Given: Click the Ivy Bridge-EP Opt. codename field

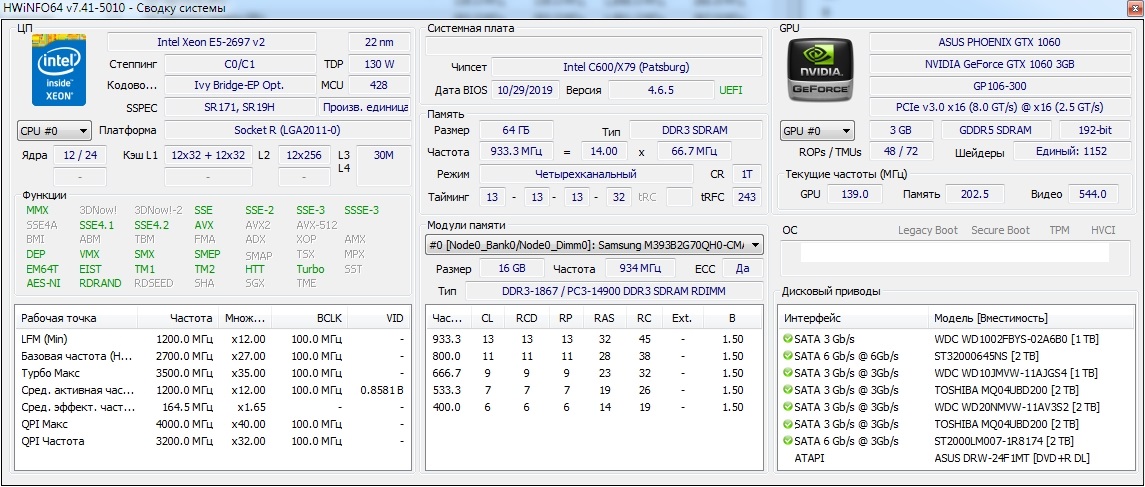Looking at the screenshot, I should coord(240,85).
